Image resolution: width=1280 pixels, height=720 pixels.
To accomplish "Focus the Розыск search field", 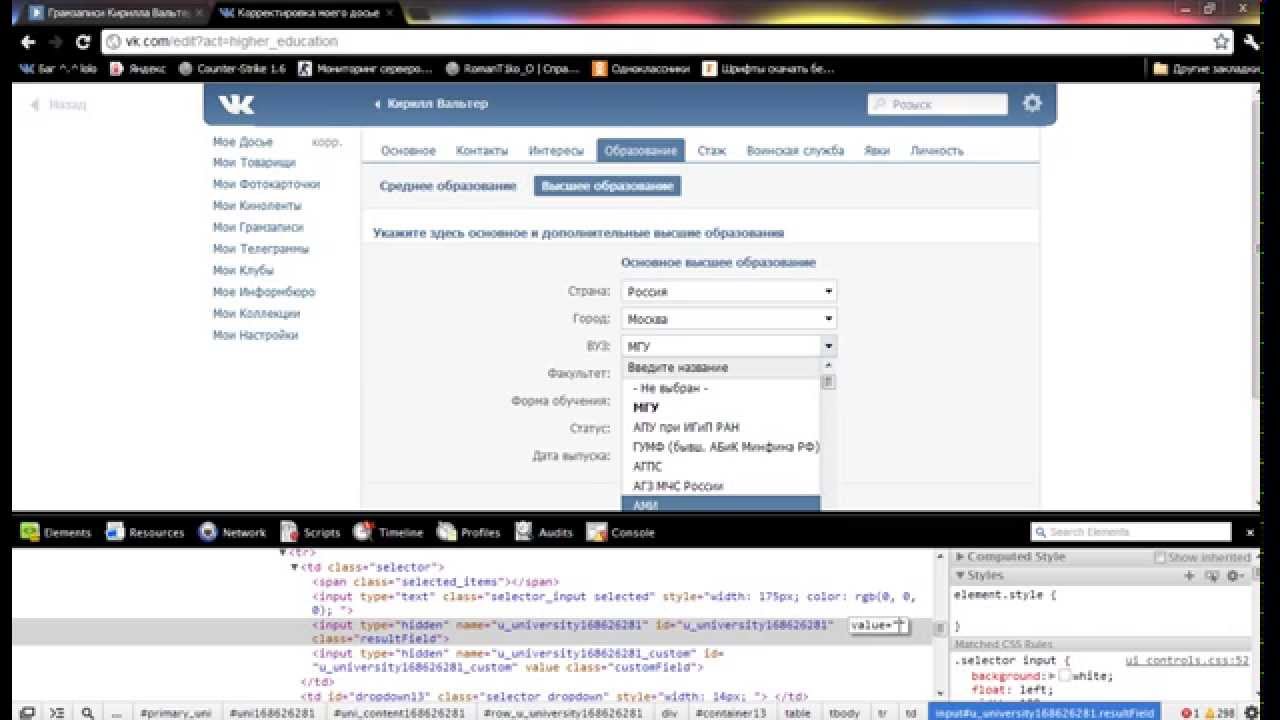I will (x=938, y=104).
